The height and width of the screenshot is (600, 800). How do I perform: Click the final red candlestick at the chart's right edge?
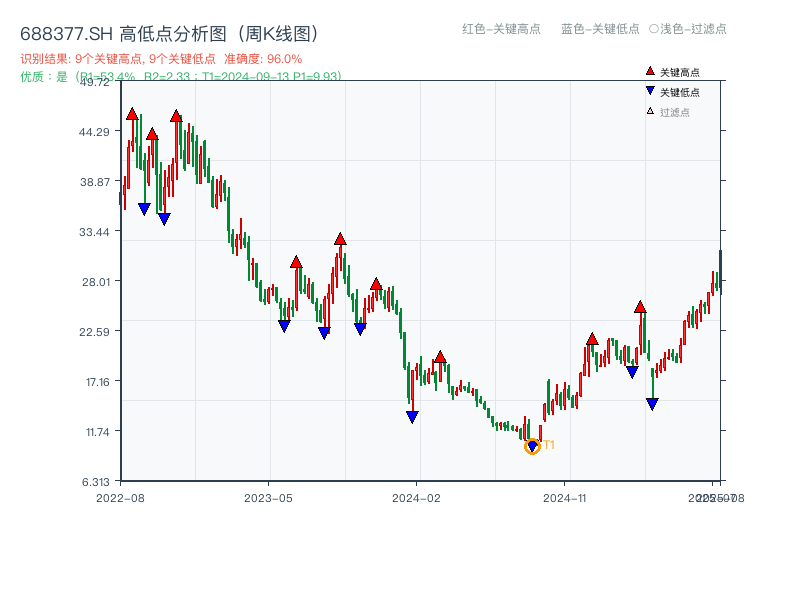click(x=720, y=272)
